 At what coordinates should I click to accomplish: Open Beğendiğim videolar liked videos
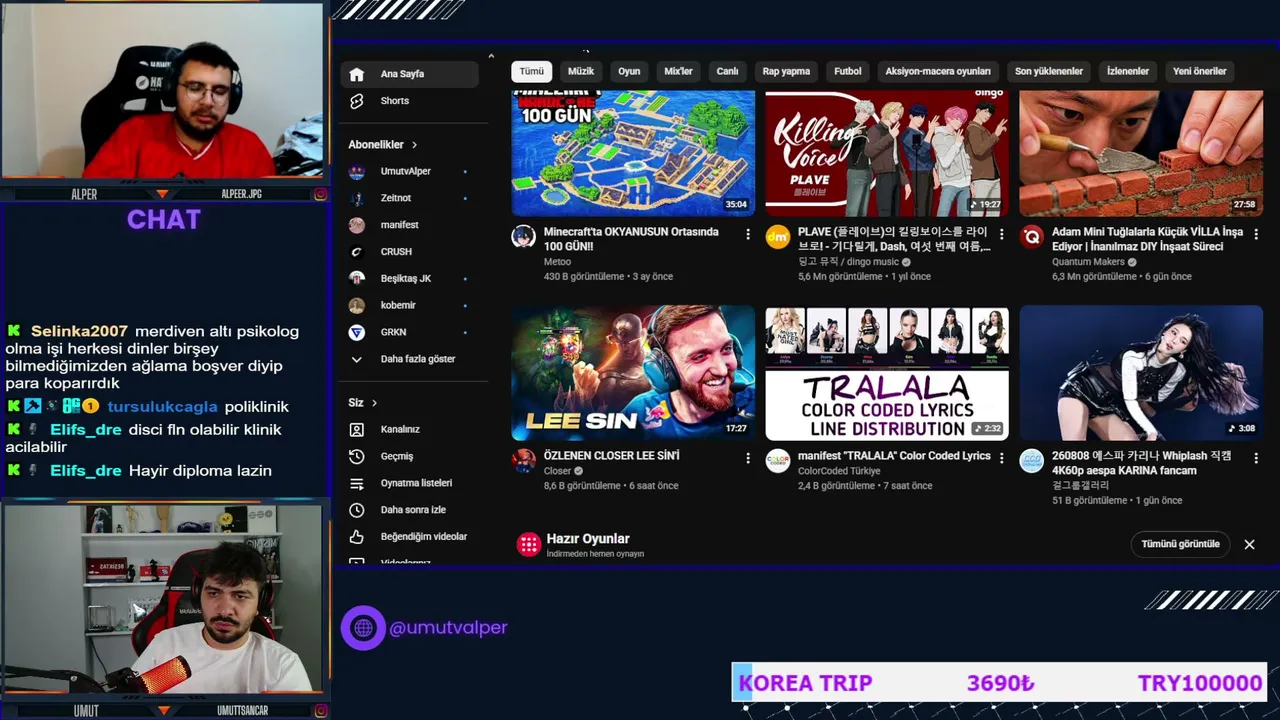coord(410,537)
